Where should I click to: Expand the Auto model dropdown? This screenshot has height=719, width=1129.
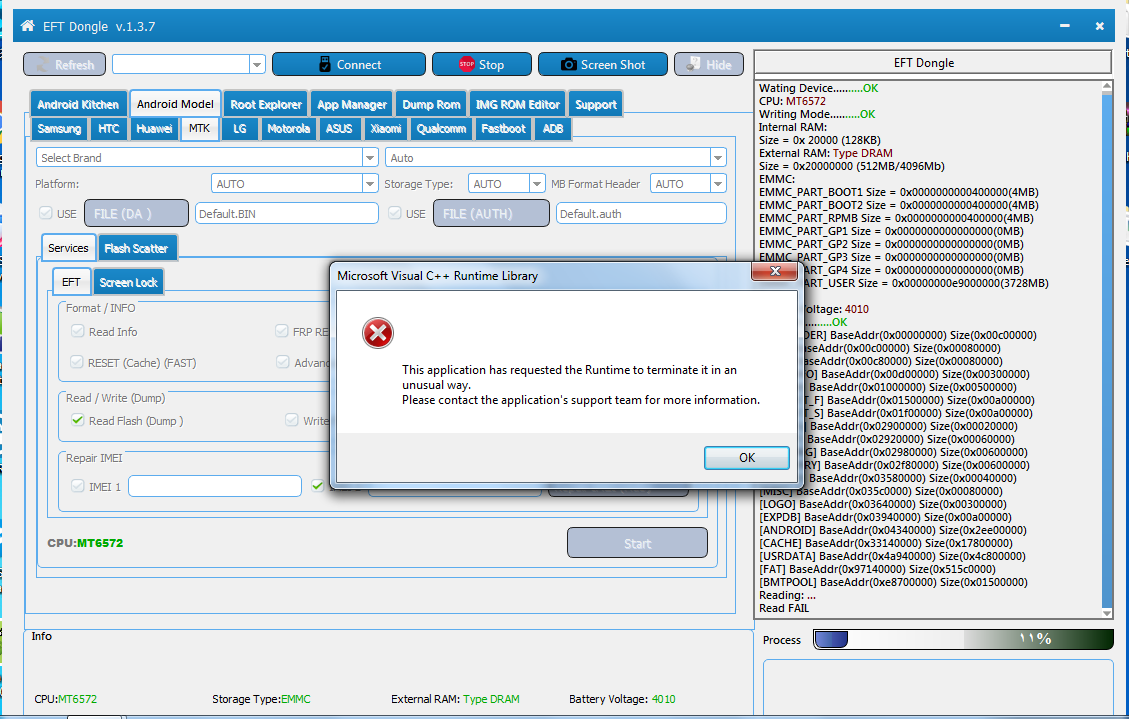coord(718,158)
